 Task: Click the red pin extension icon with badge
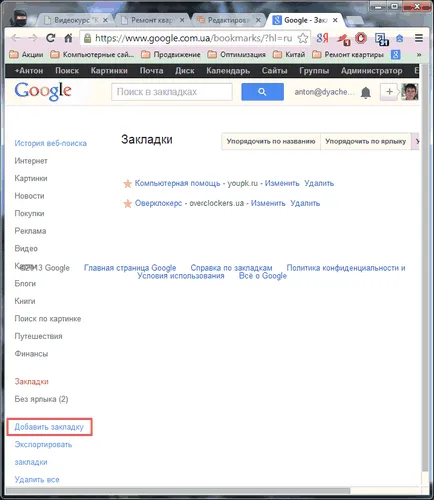[343, 39]
